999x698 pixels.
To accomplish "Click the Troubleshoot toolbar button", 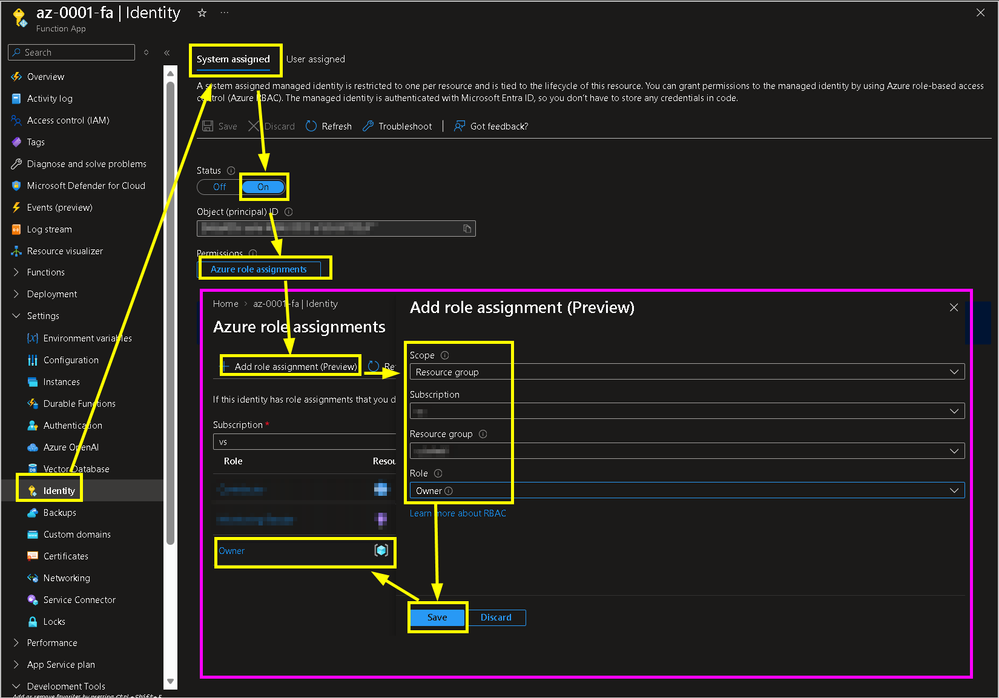I will 397,126.
